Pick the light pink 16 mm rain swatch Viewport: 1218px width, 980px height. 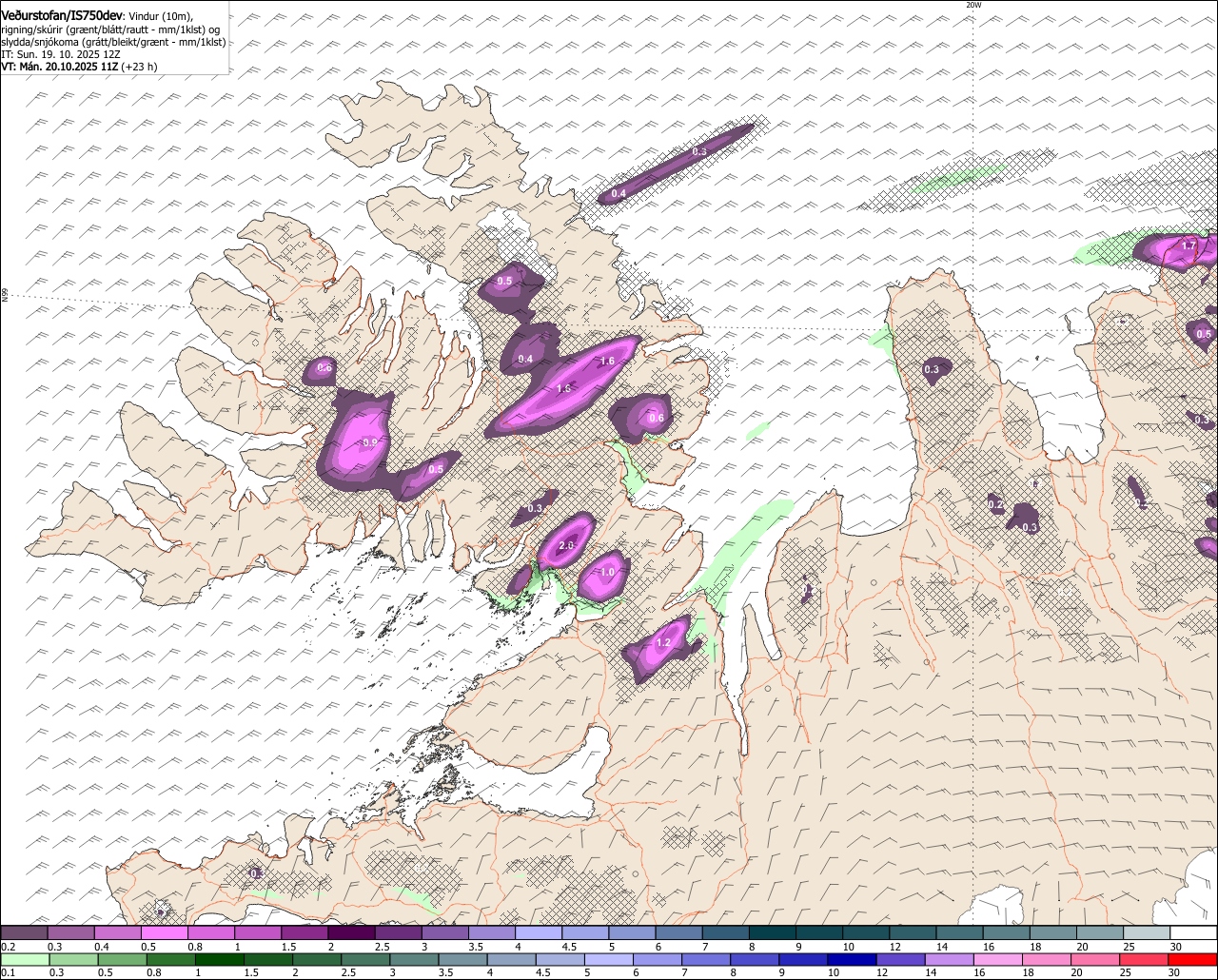tap(998, 959)
